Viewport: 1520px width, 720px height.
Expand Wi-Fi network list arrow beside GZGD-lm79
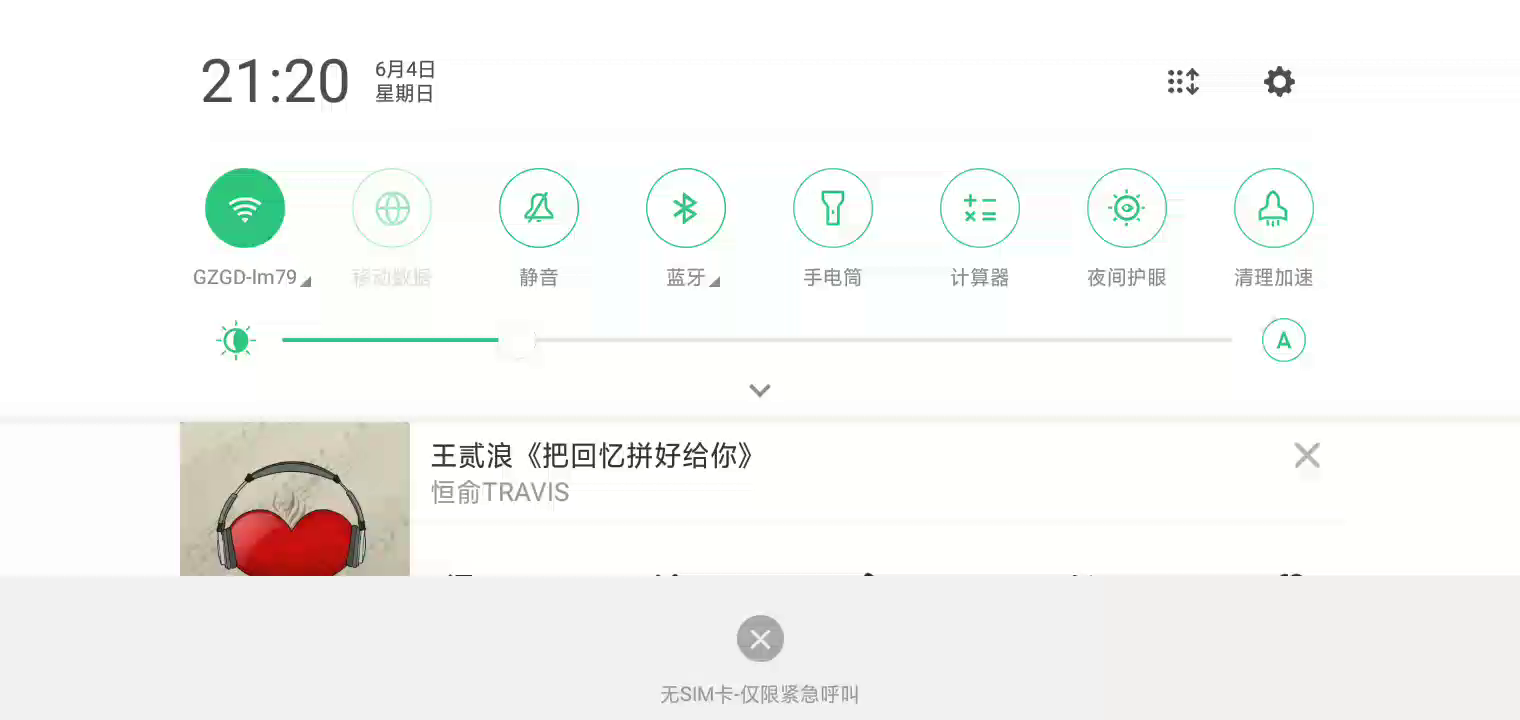point(306,282)
